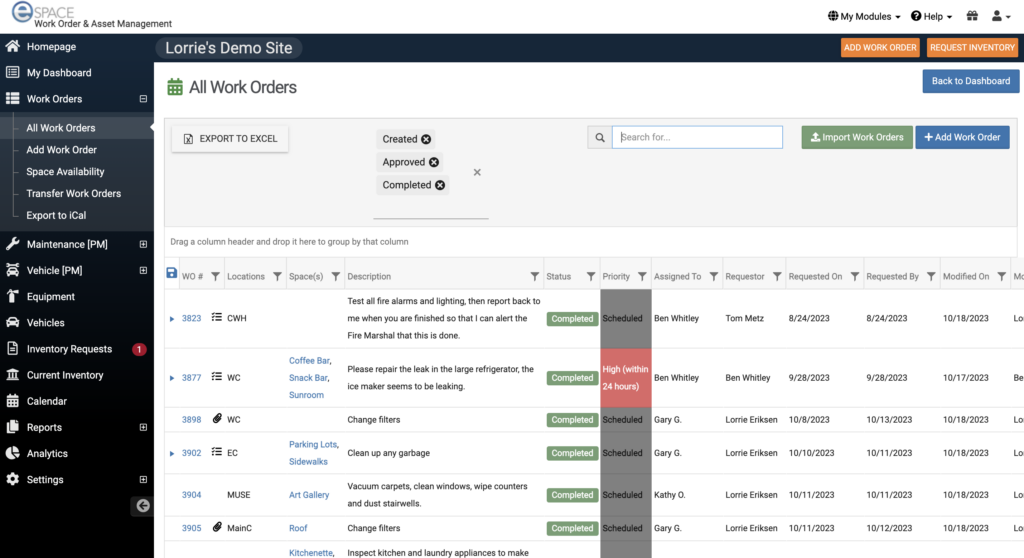This screenshot has width=1024, height=558.
Task: Open Space Availability in the sidebar
Action: 65,172
